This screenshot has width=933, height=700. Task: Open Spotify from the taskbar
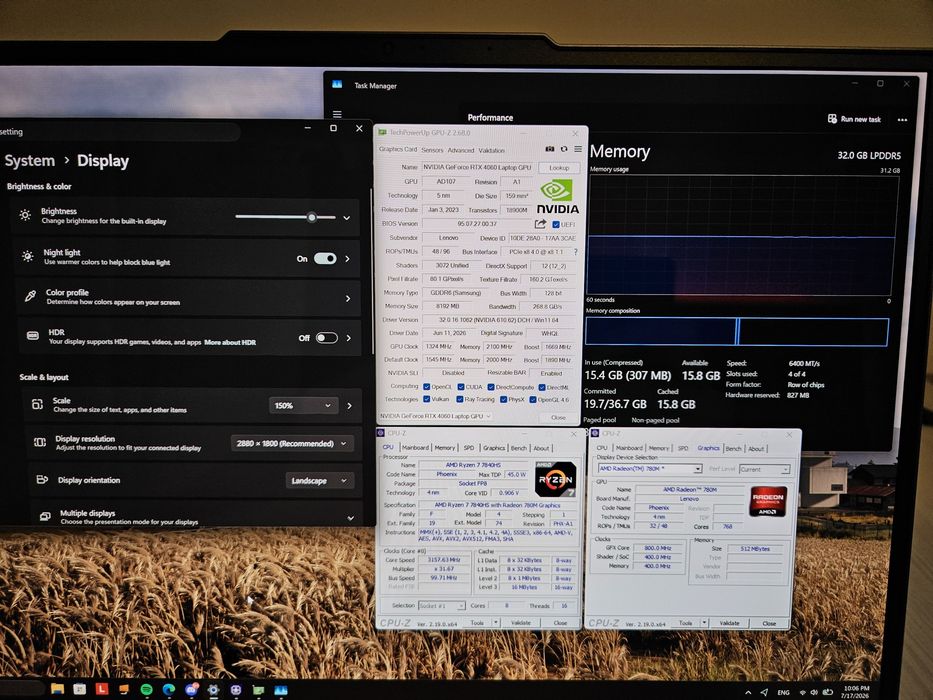click(146, 689)
